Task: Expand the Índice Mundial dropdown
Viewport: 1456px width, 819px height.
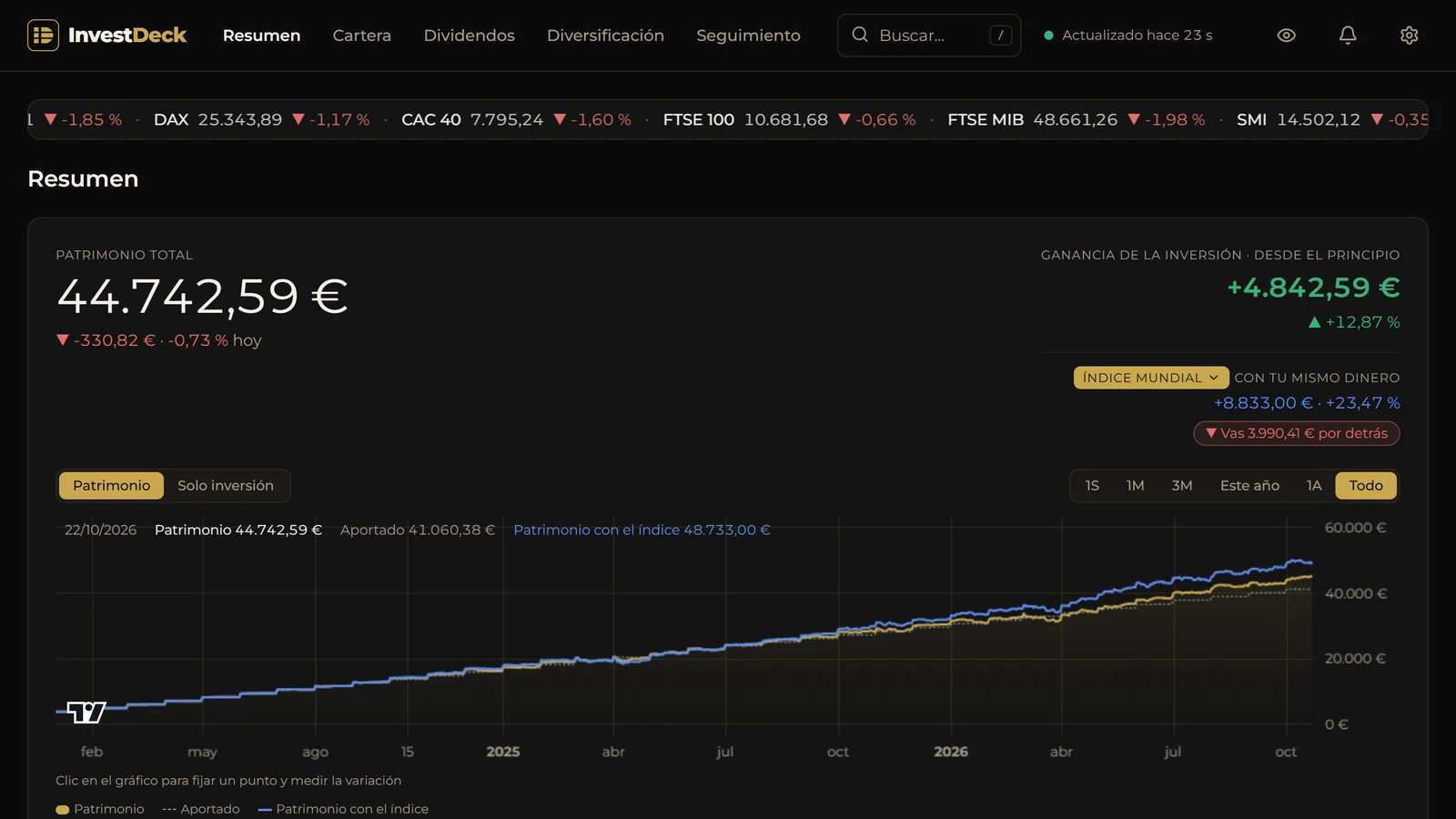Action: coord(1151,378)
